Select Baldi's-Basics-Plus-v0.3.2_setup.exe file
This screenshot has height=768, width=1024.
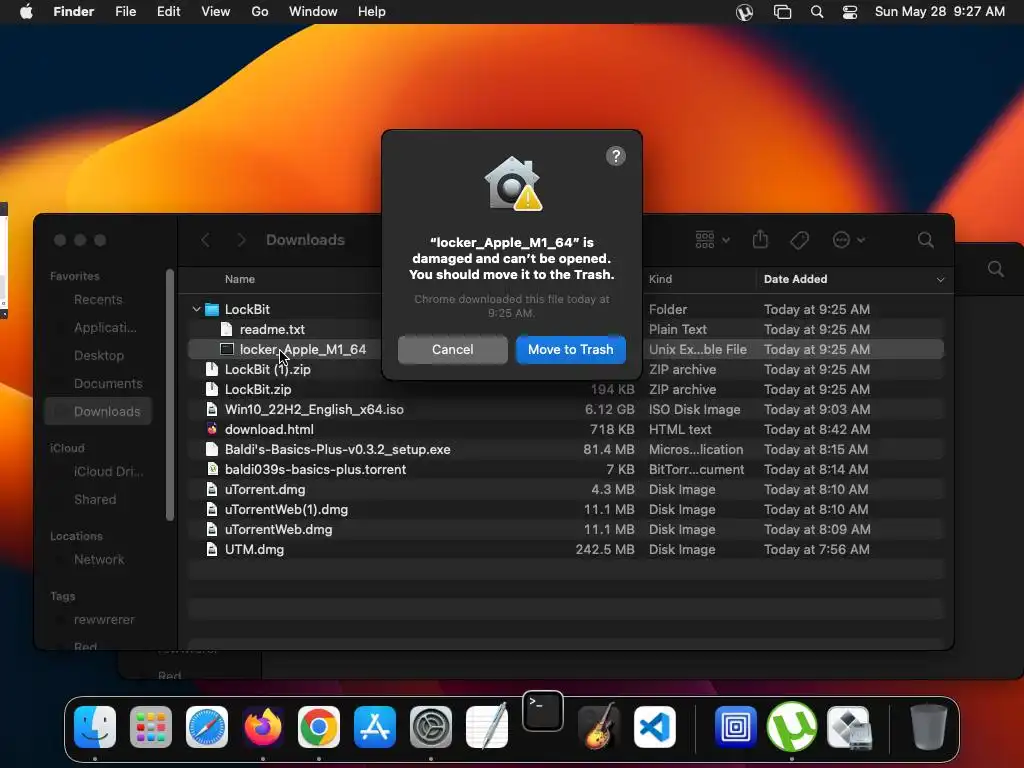[338, 449]
